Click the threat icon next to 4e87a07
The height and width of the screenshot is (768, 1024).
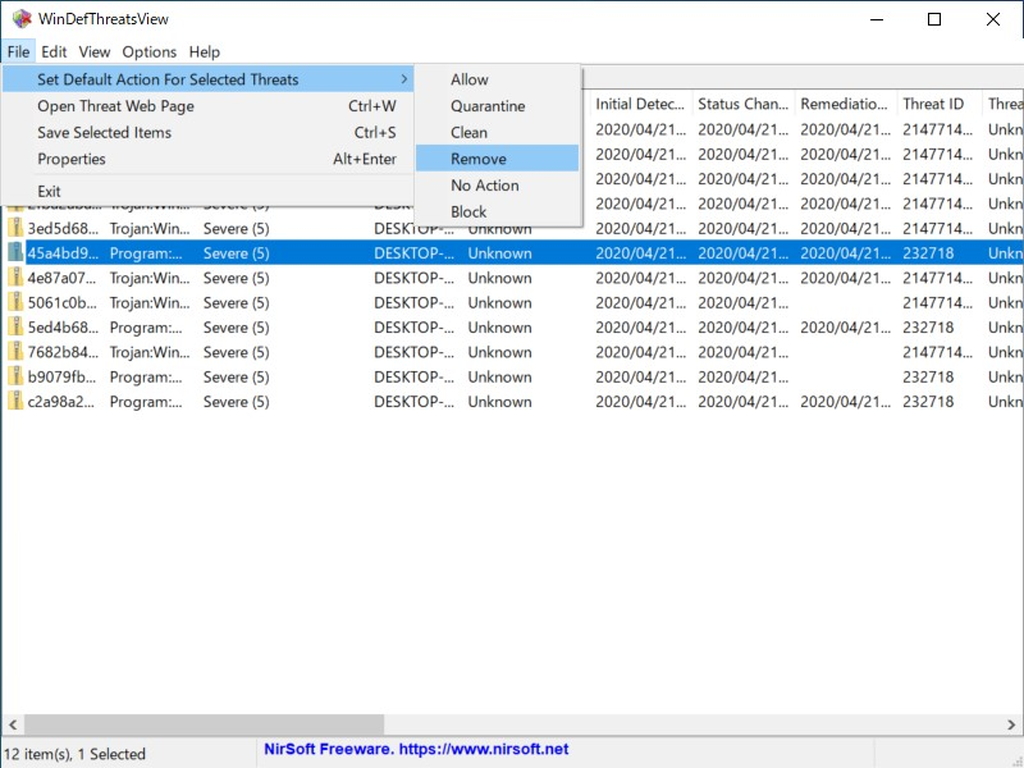[x=13, y=278]
